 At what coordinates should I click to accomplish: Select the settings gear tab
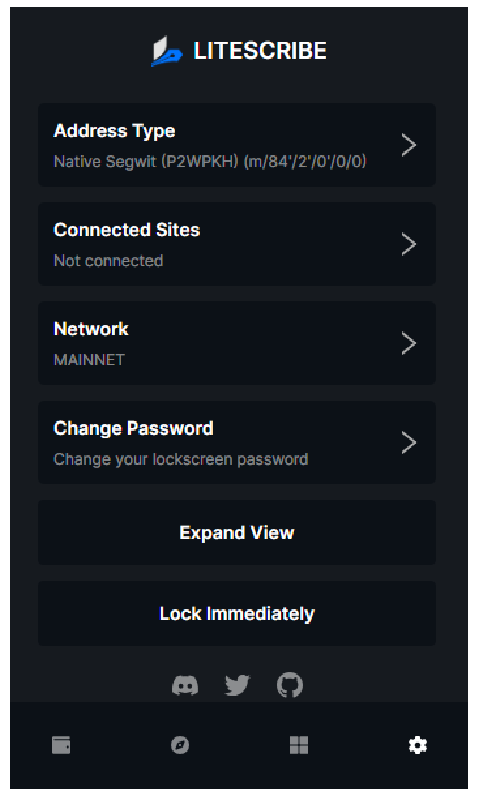(418, 745)
